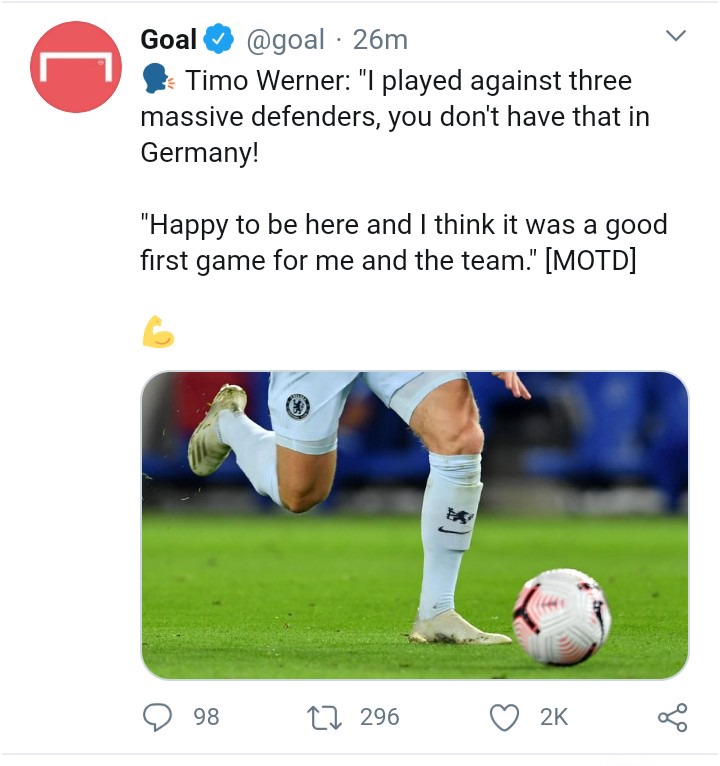Click the speaking head emoji
This screenshot has width=720, height=766.
click(158, 79)
